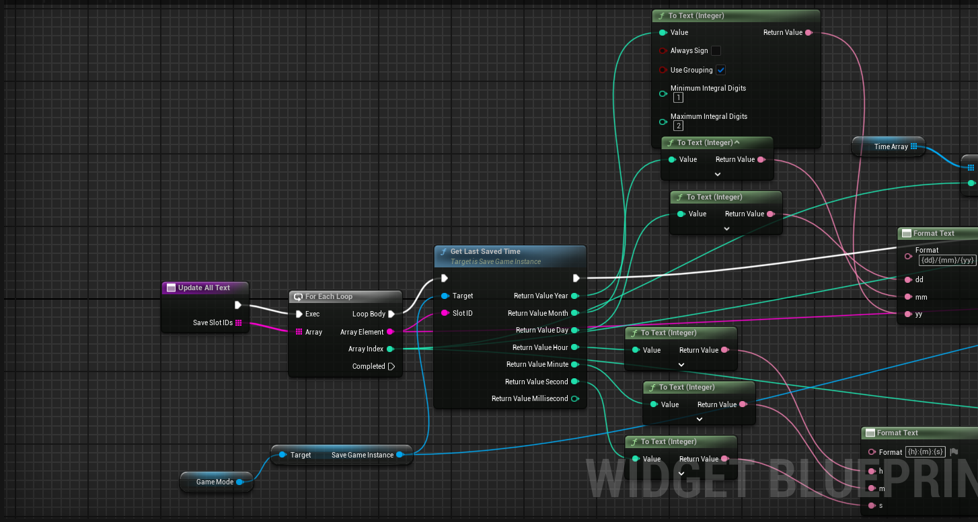Viewport: 978px width, 522px height.
Task: Click the Slot ID input pin
Action: (445, 313)
